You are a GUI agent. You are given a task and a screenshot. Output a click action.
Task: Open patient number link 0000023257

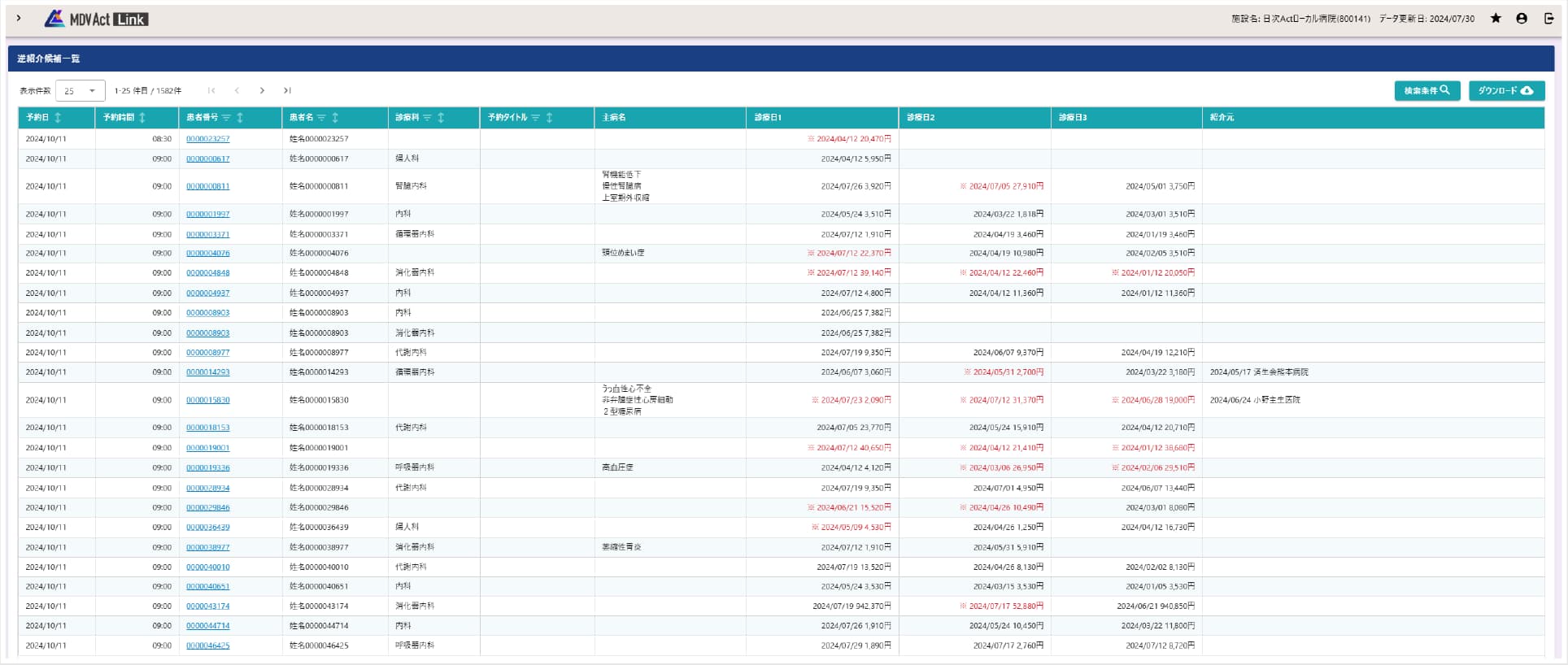point(207,139)
